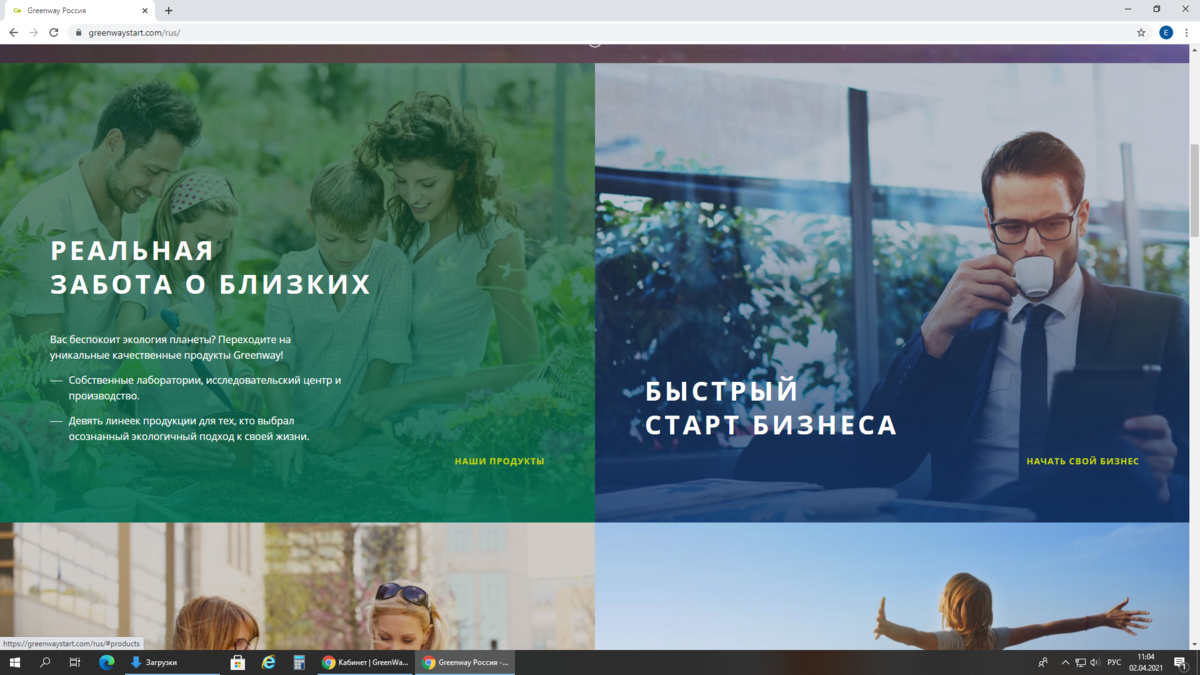Screen dimensions: 1200x675
Task: Reload the Greenway page
Action: 54,32
